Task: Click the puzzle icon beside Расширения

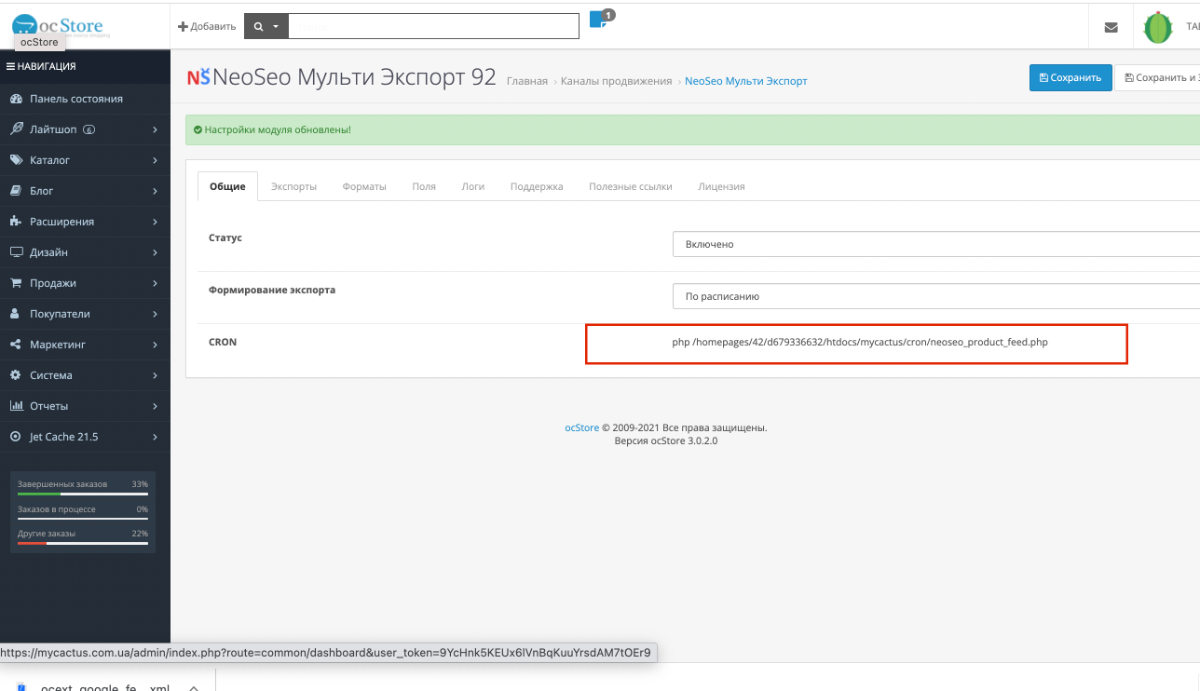Action: click(16, 222)
